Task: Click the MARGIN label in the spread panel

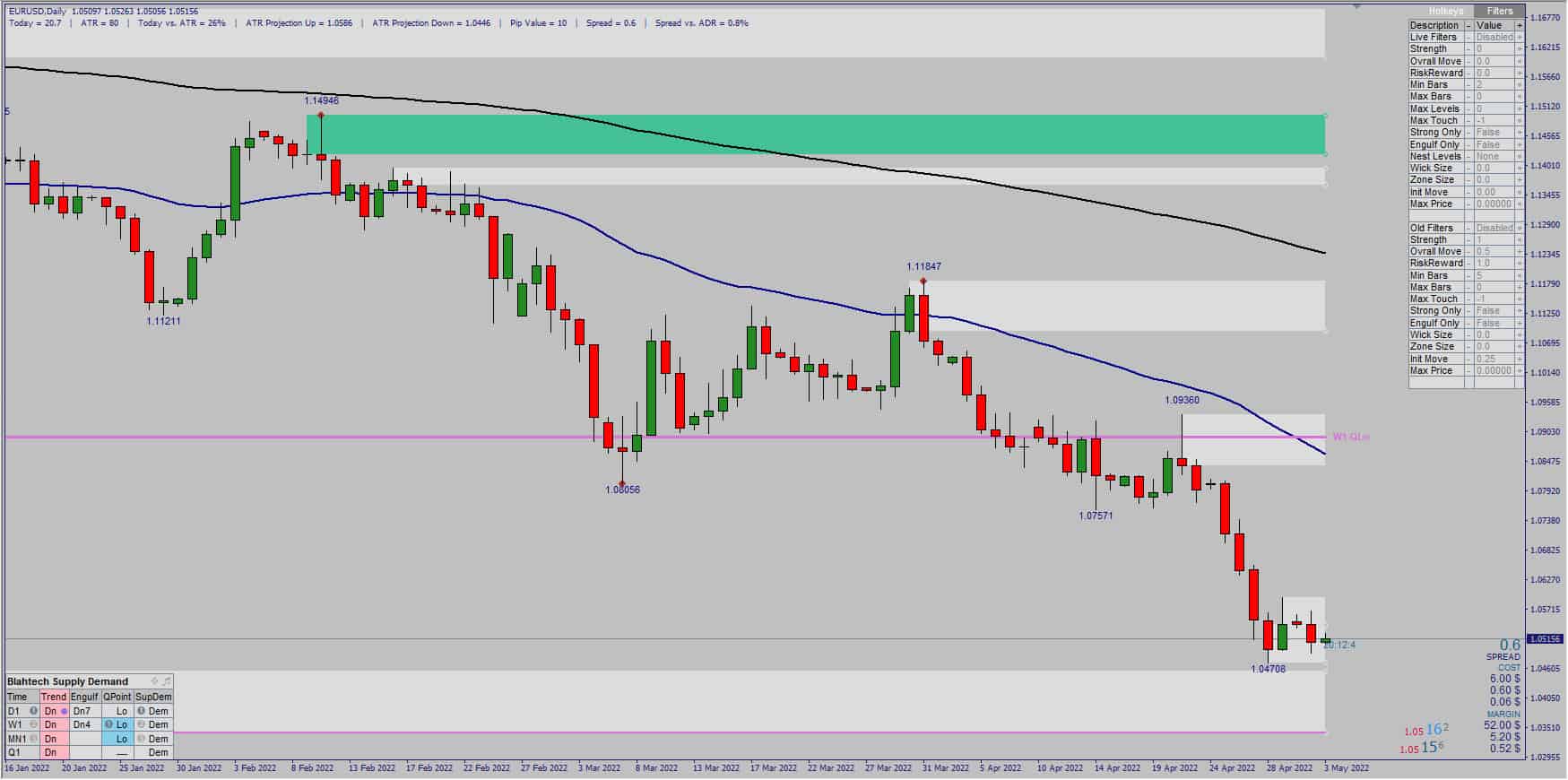Action: [1503, 714]
